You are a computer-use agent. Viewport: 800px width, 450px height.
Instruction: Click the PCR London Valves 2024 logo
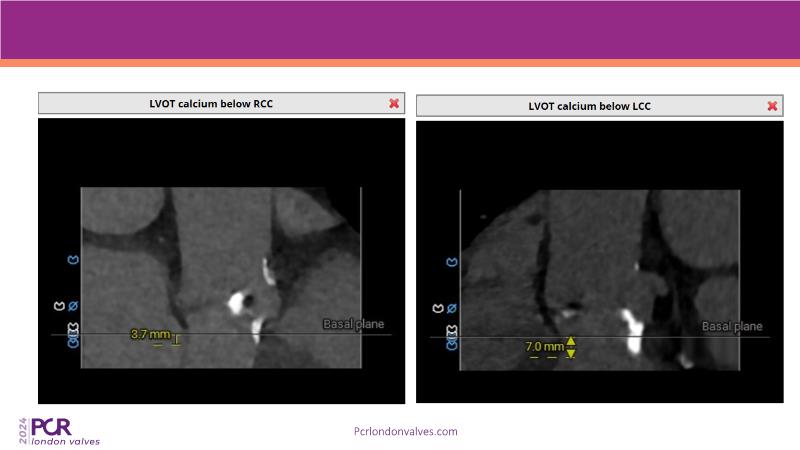click(60, 430)
